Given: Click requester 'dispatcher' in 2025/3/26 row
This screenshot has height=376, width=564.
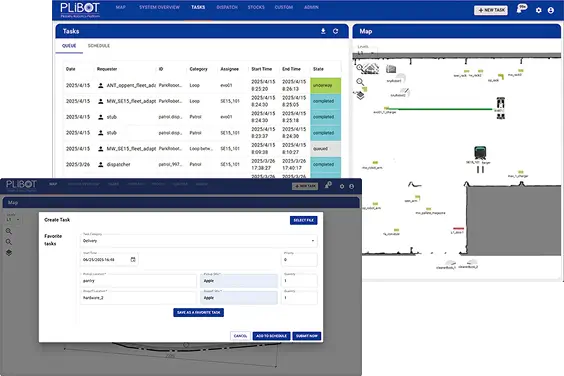Looking at the screenshot, I should pos(118,164).
